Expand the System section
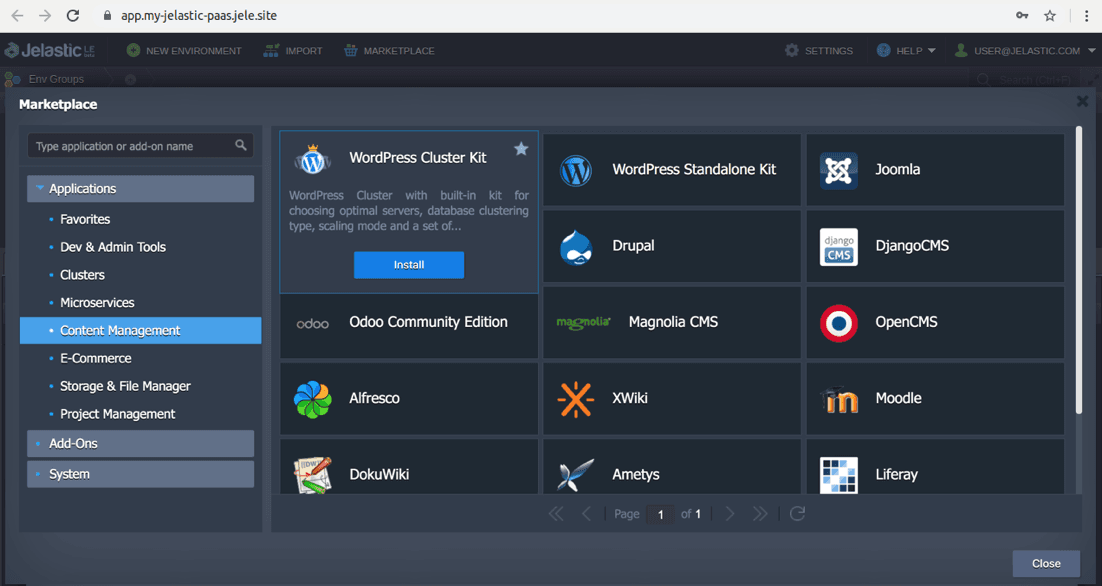Screen dimensions: 1102x586 (x=141, y=474)
